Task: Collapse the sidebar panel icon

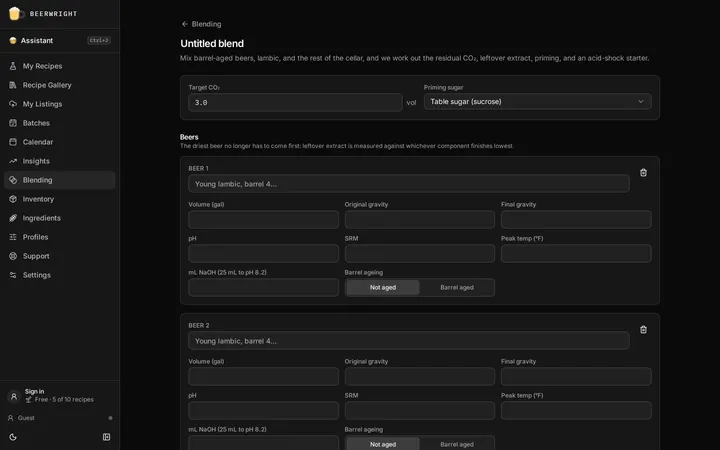Action: click(107, 437)
